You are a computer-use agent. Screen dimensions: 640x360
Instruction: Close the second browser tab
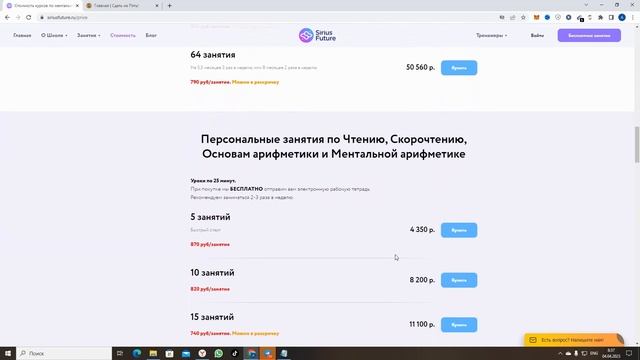tap(157, 6)
